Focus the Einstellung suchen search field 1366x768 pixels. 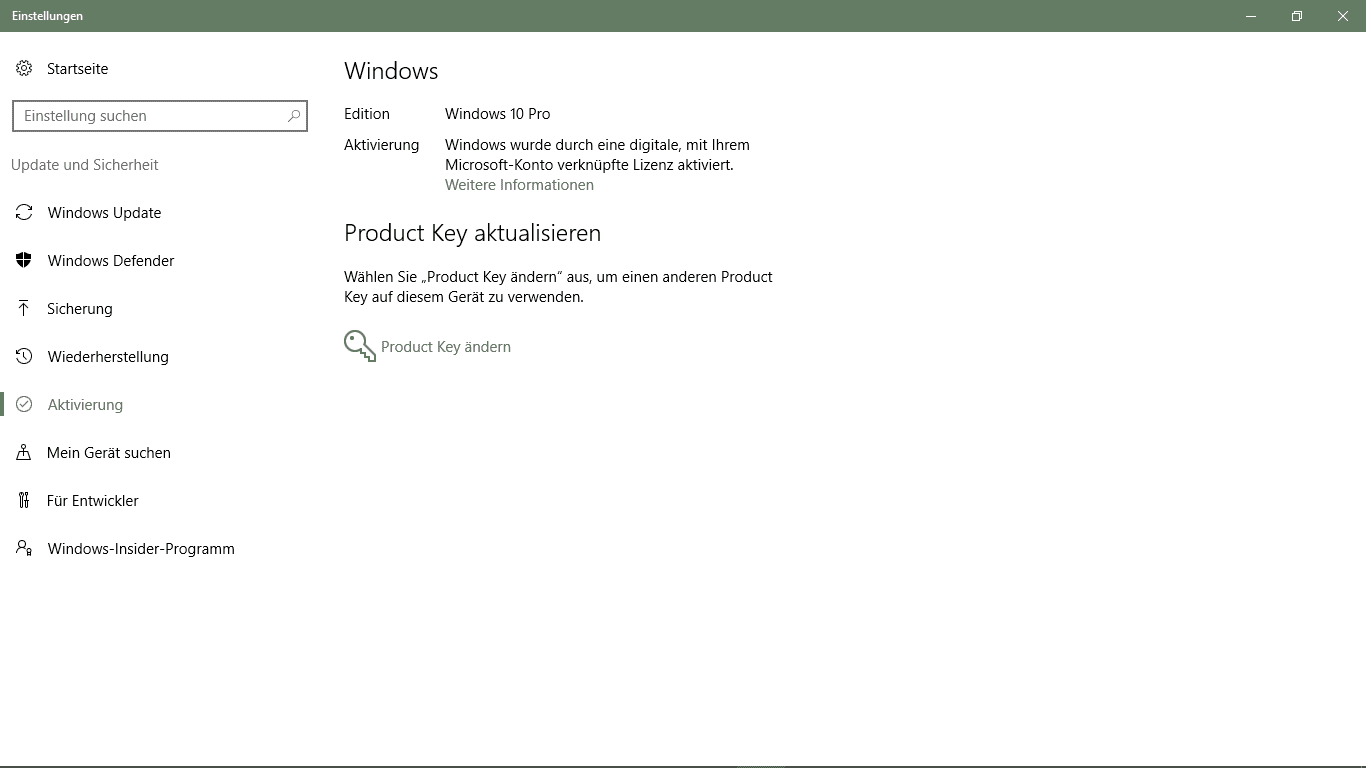(160, 116)
